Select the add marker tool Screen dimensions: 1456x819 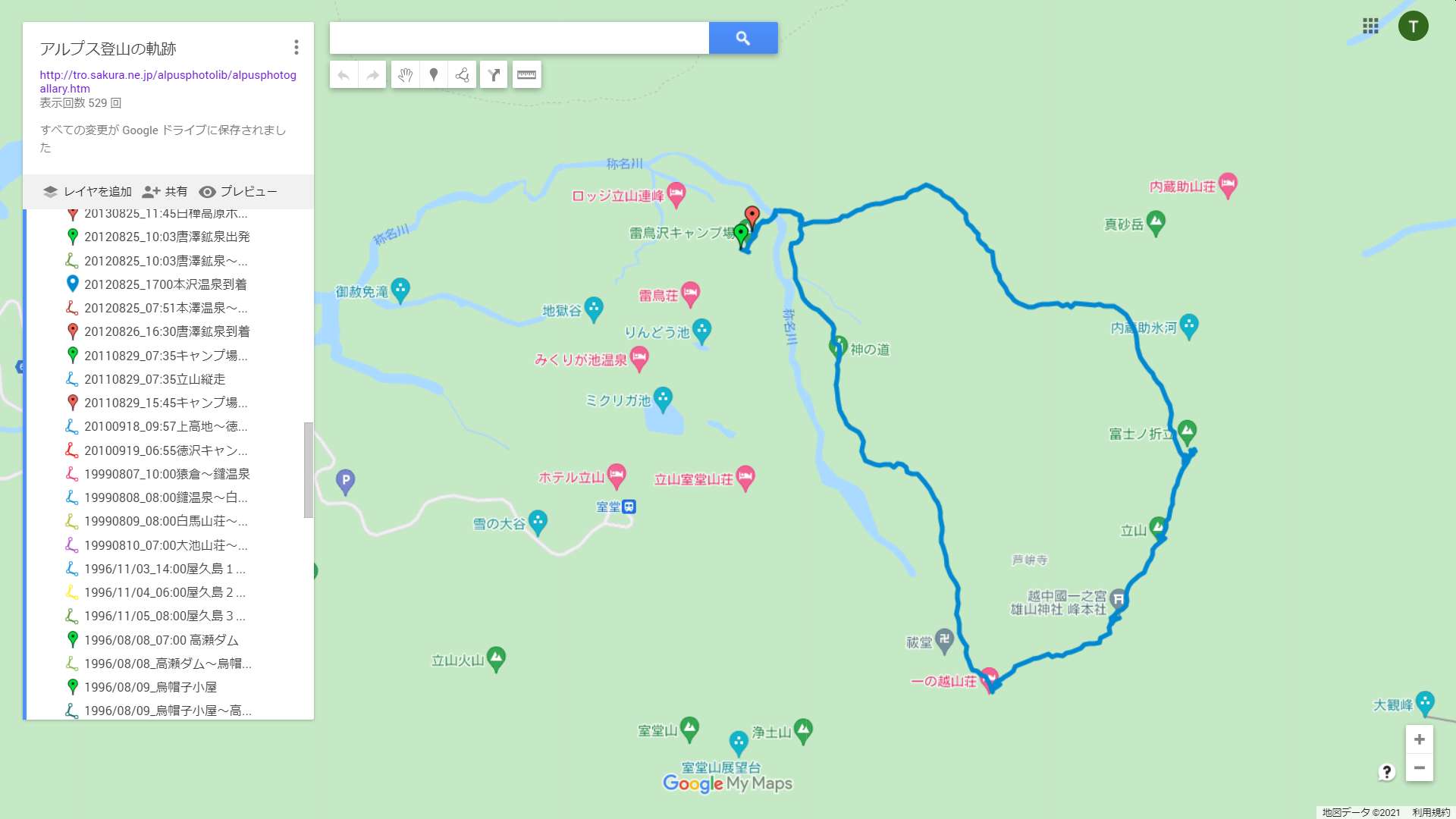tap(434, 75)
